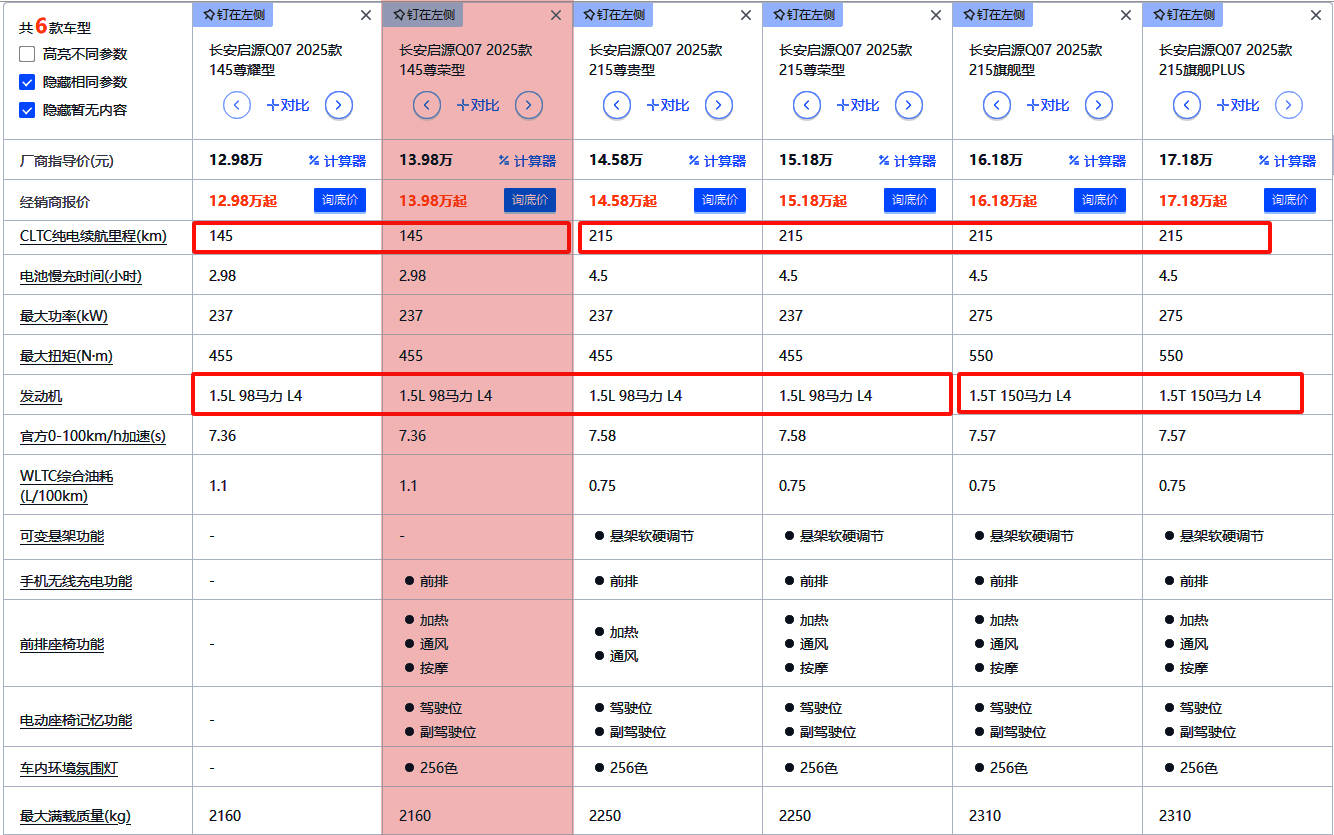
Task: Click 询底价 for 16.18万起
Action: coord(1100,200)
